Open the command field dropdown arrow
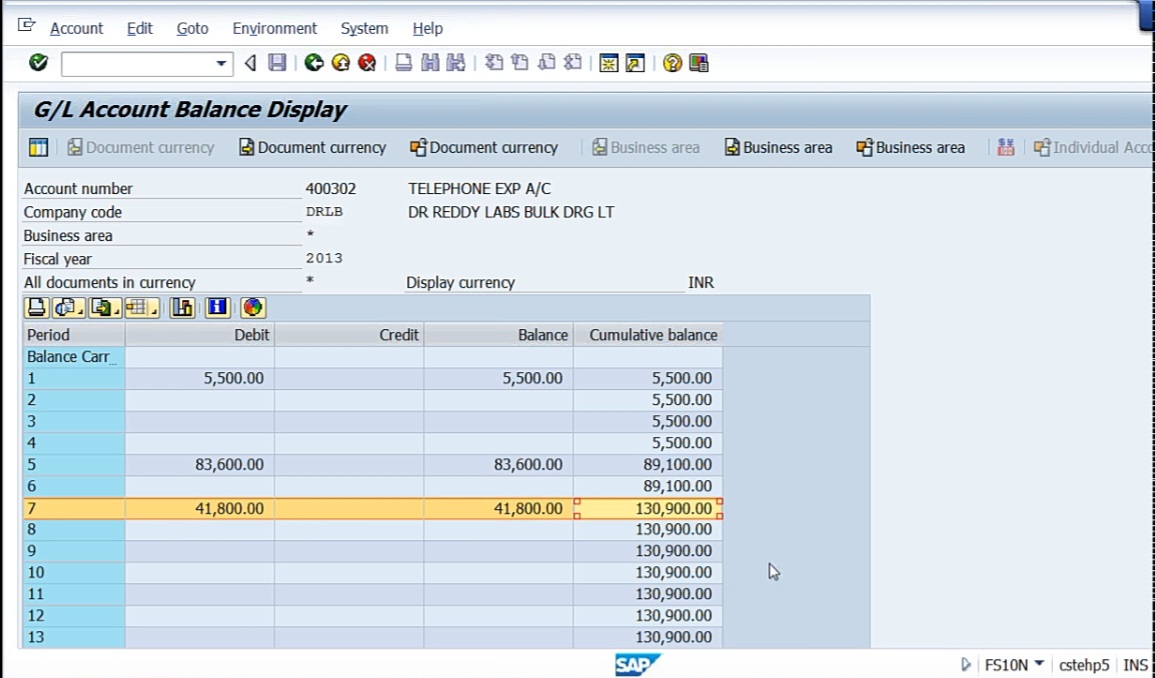Screen dimensions: 1155x678 (x=221, y=64)
